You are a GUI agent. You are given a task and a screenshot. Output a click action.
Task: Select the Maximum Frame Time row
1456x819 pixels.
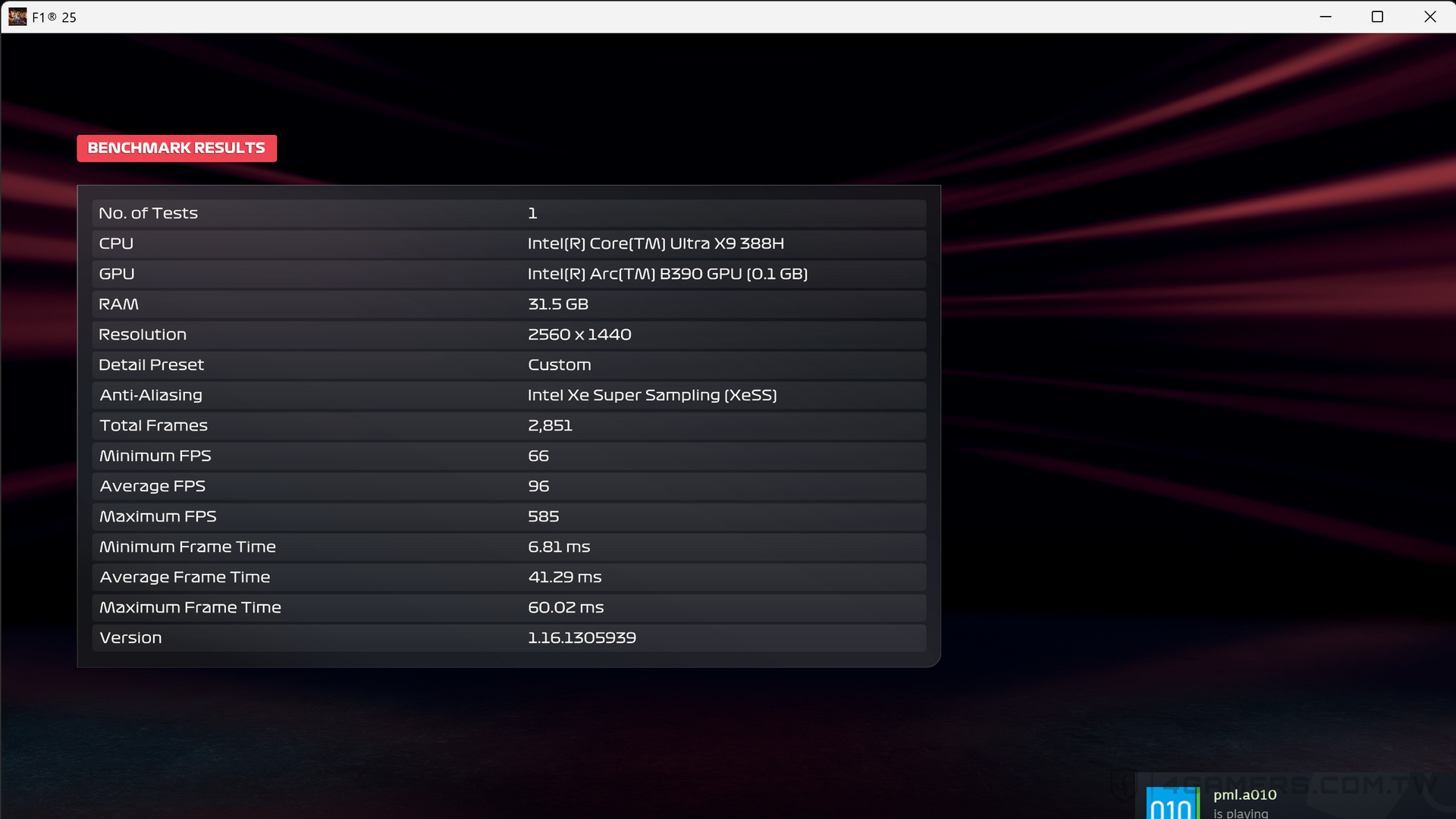[508, 607]
